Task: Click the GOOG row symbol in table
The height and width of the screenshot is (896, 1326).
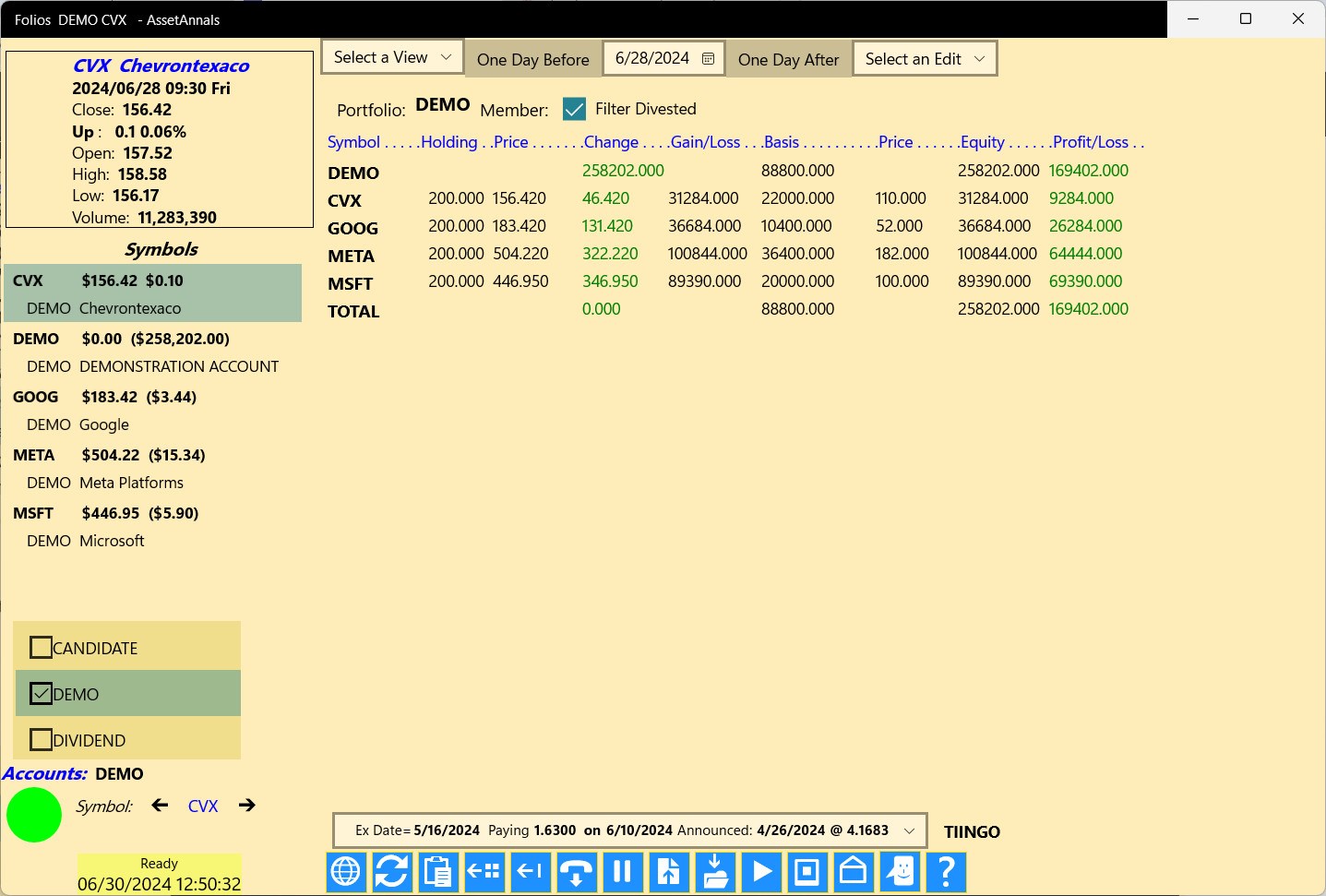Action: click(x=352, y=229)
